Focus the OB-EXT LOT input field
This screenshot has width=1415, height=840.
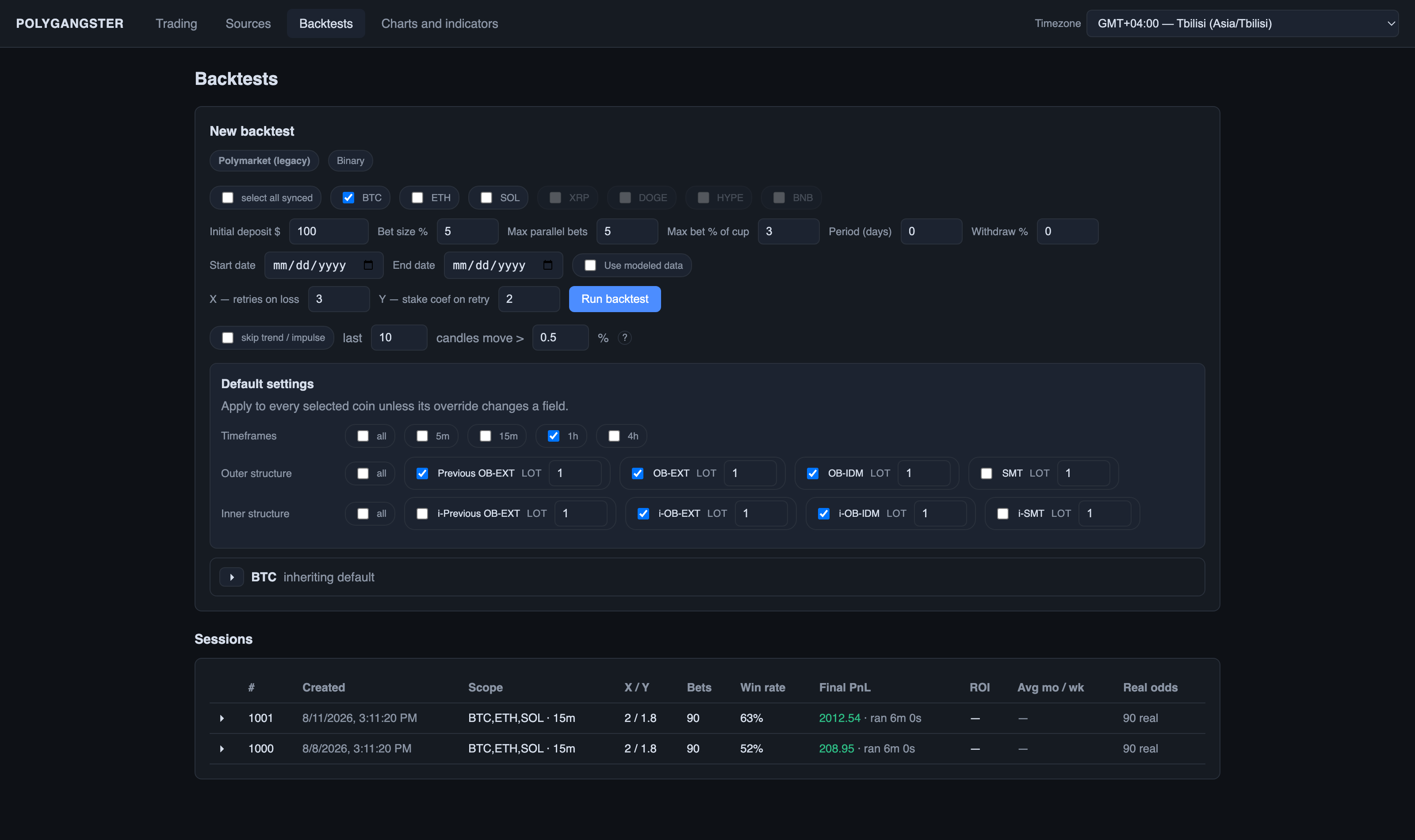coord(750,473)
